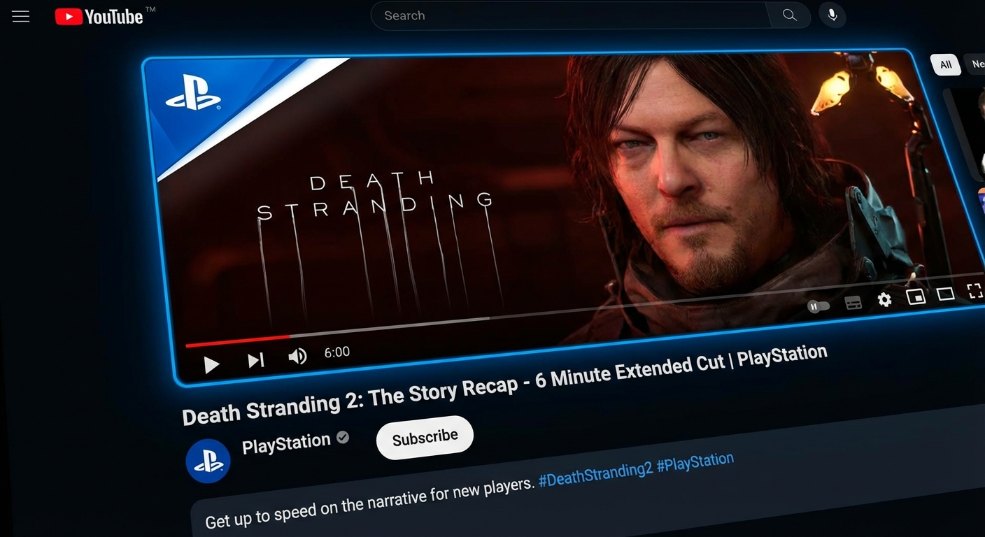985x537 pixels.
Task: Play the Death Stranding video
Action: 211,364
